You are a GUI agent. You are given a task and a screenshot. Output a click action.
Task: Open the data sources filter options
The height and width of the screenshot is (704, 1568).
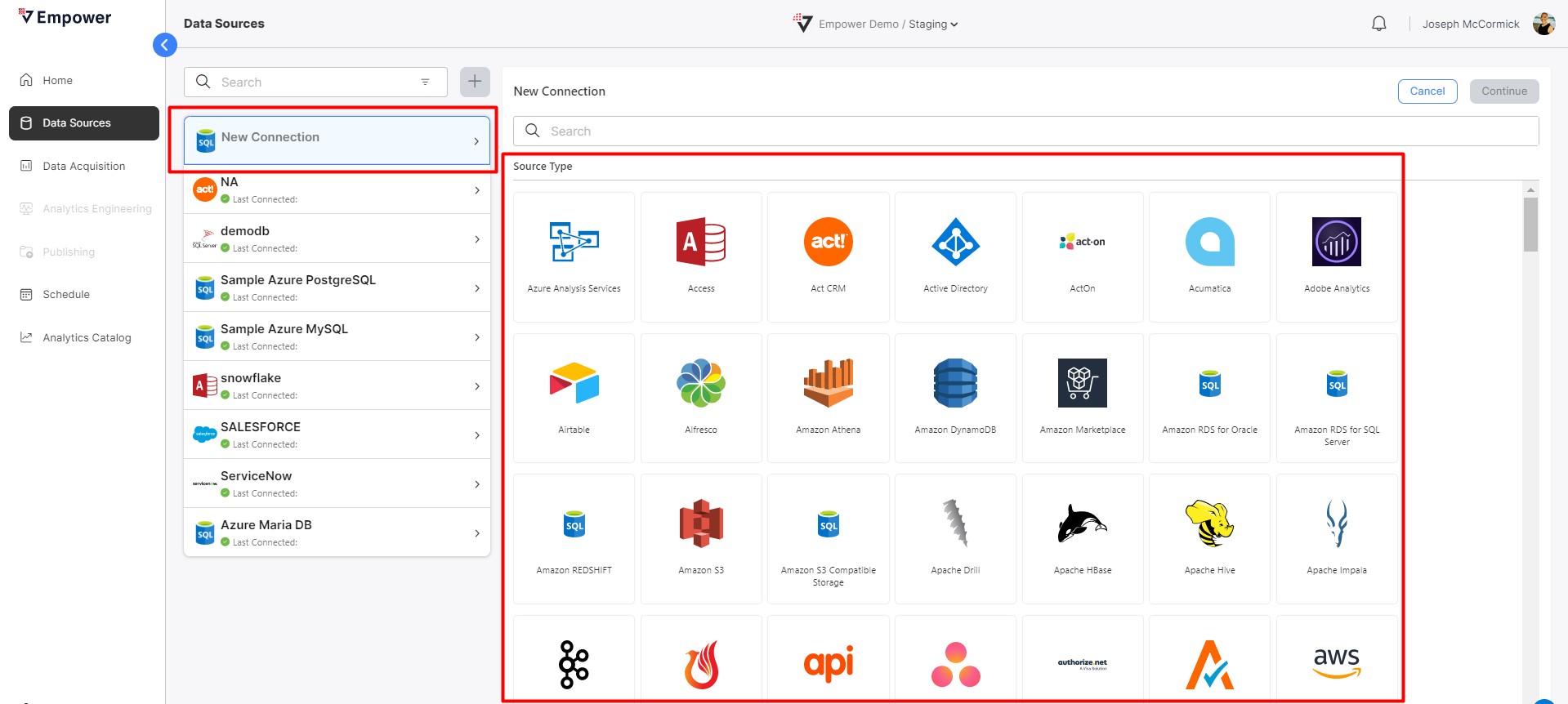pyautogui.click(x=425, y=82)
